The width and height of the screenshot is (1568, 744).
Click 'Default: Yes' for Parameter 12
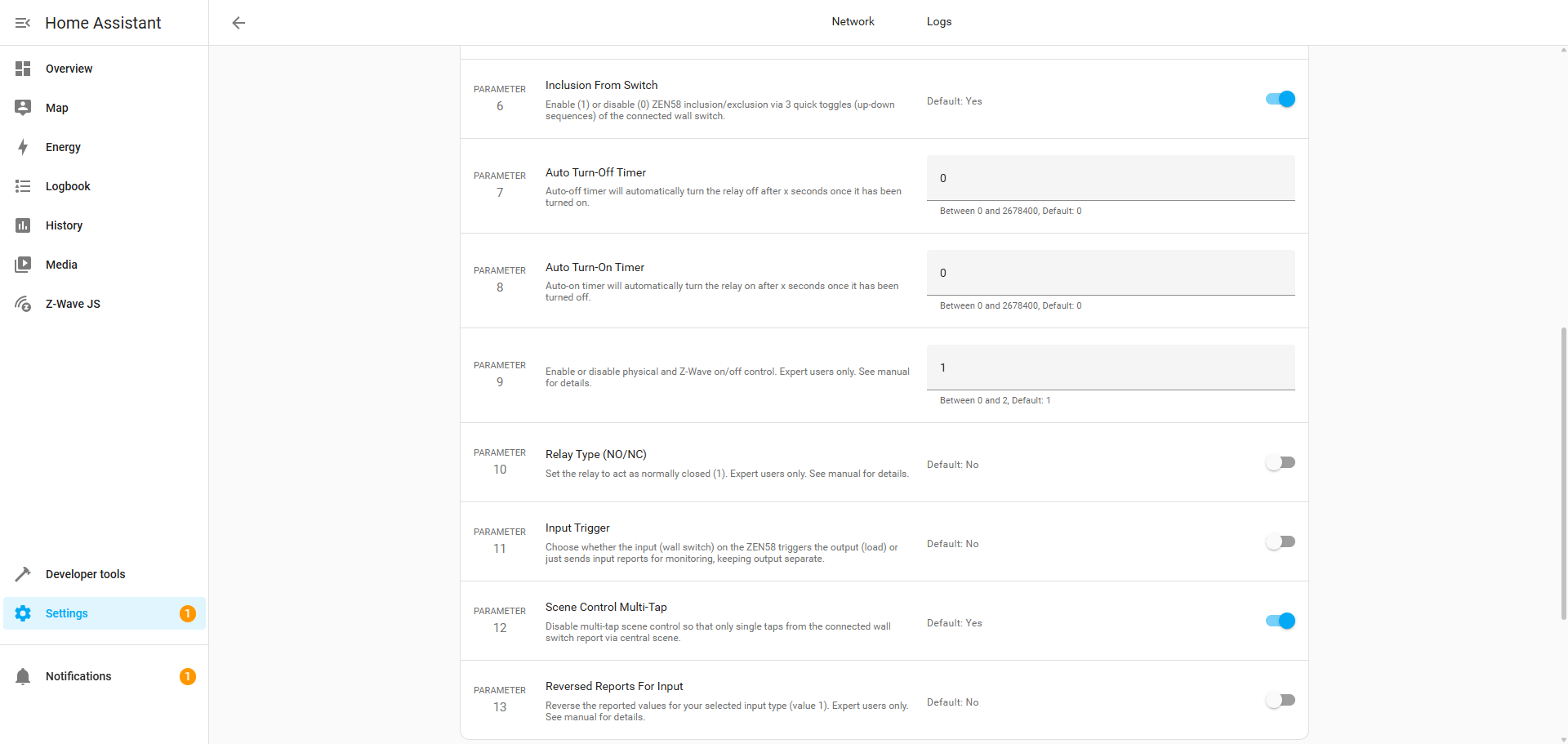click(954, 623)
